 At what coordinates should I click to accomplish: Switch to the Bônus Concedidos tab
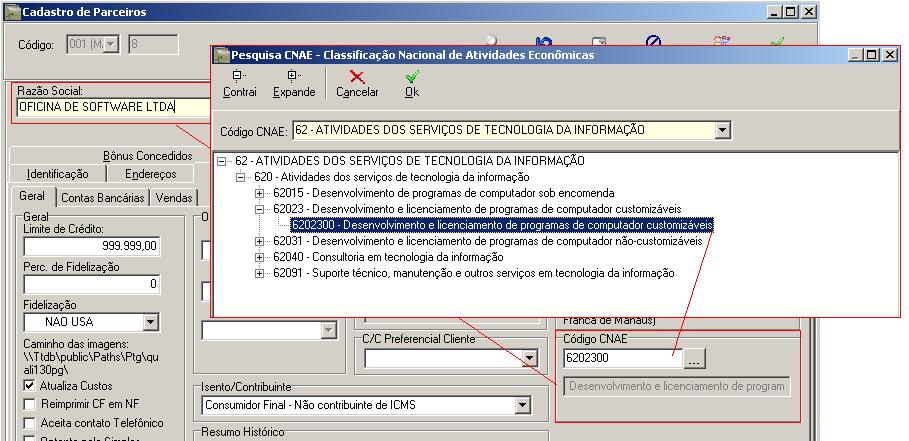tap(147, 156)
